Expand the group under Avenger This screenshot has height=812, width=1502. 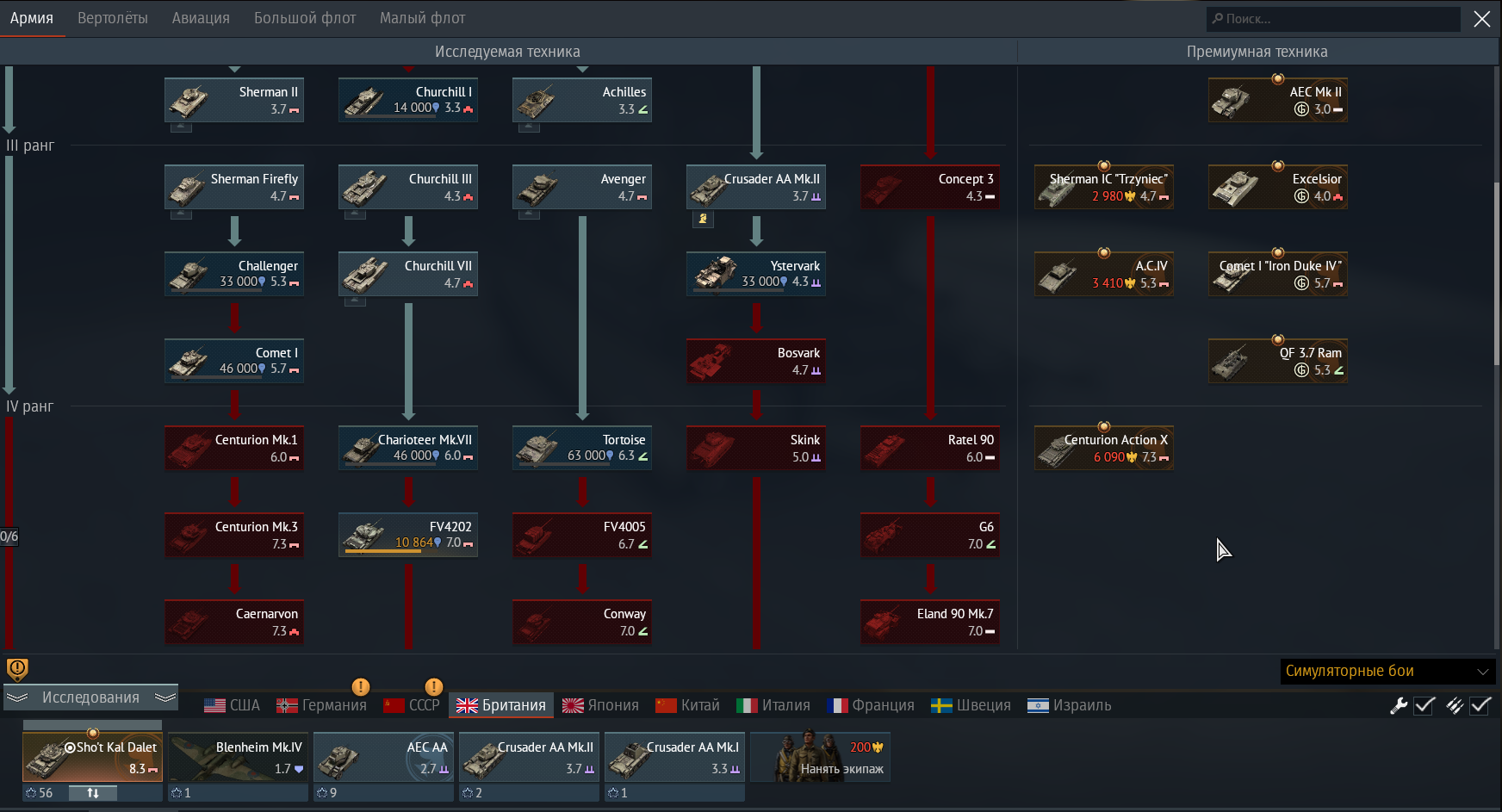click(529, 214)
